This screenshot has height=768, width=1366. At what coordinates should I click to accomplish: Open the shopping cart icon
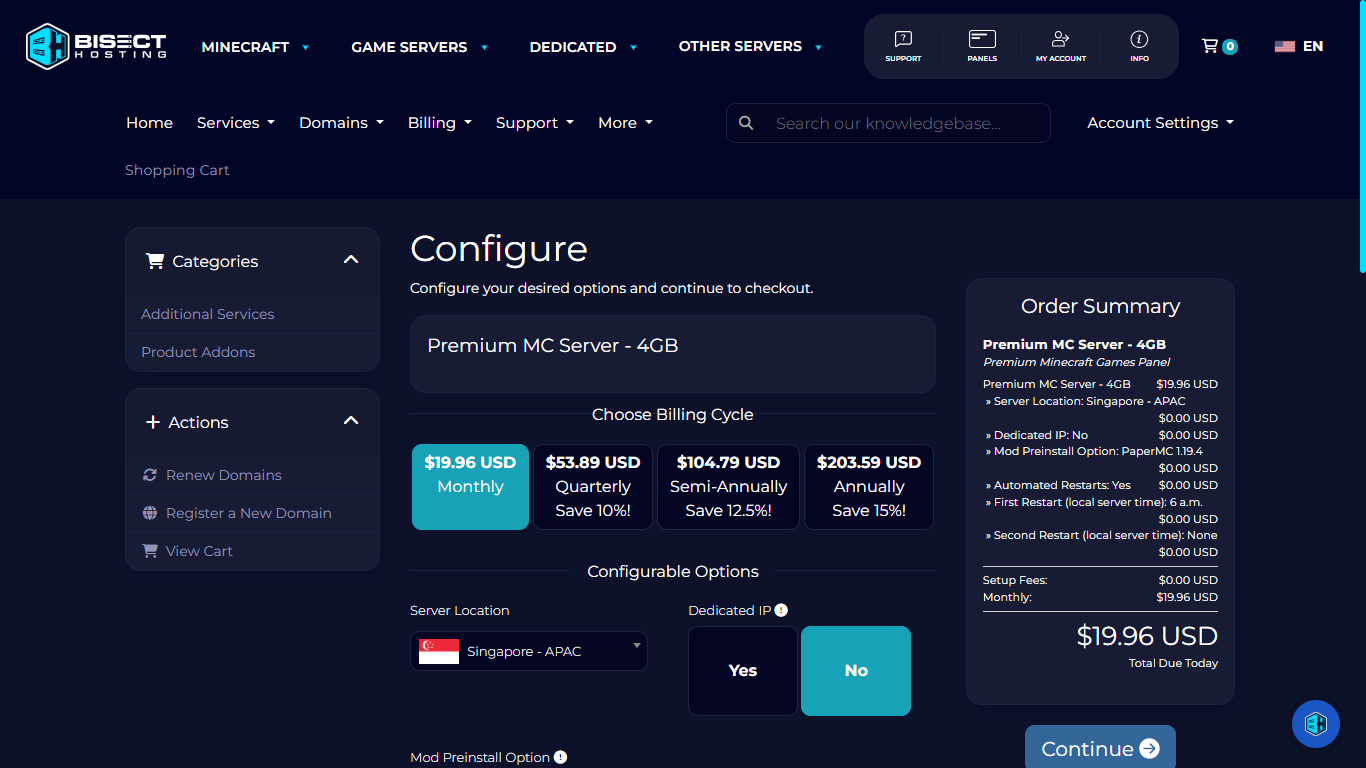pos(1213,46)
